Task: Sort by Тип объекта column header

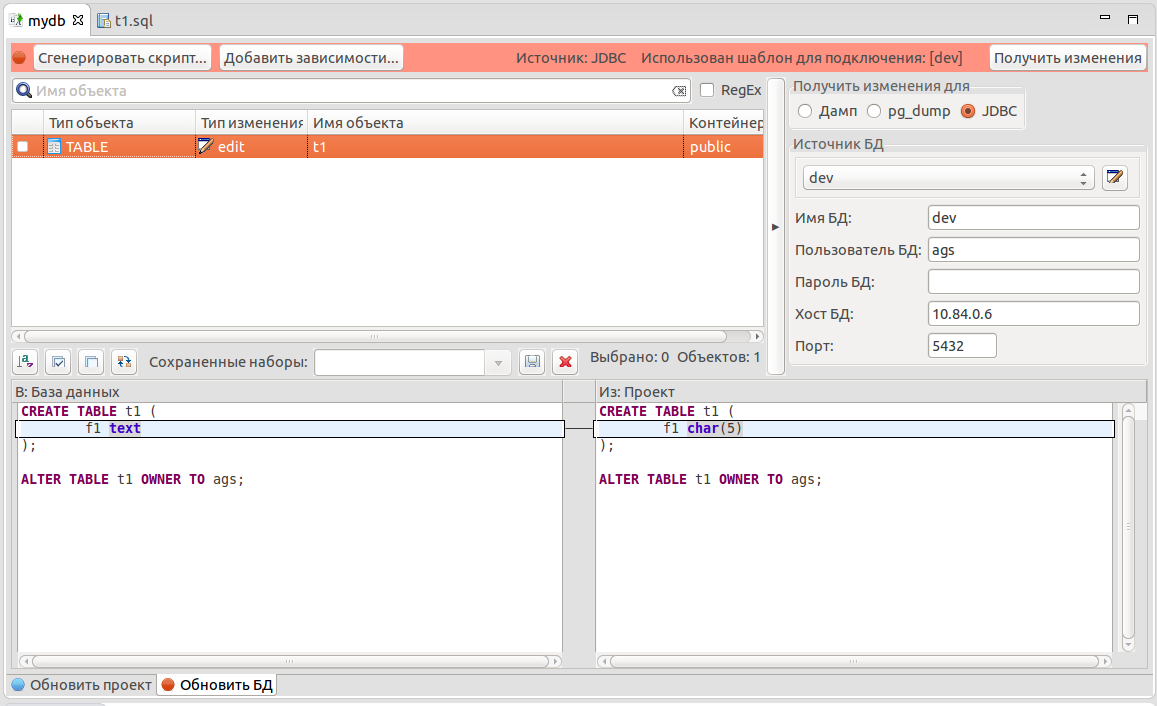Action: [120, 122]
